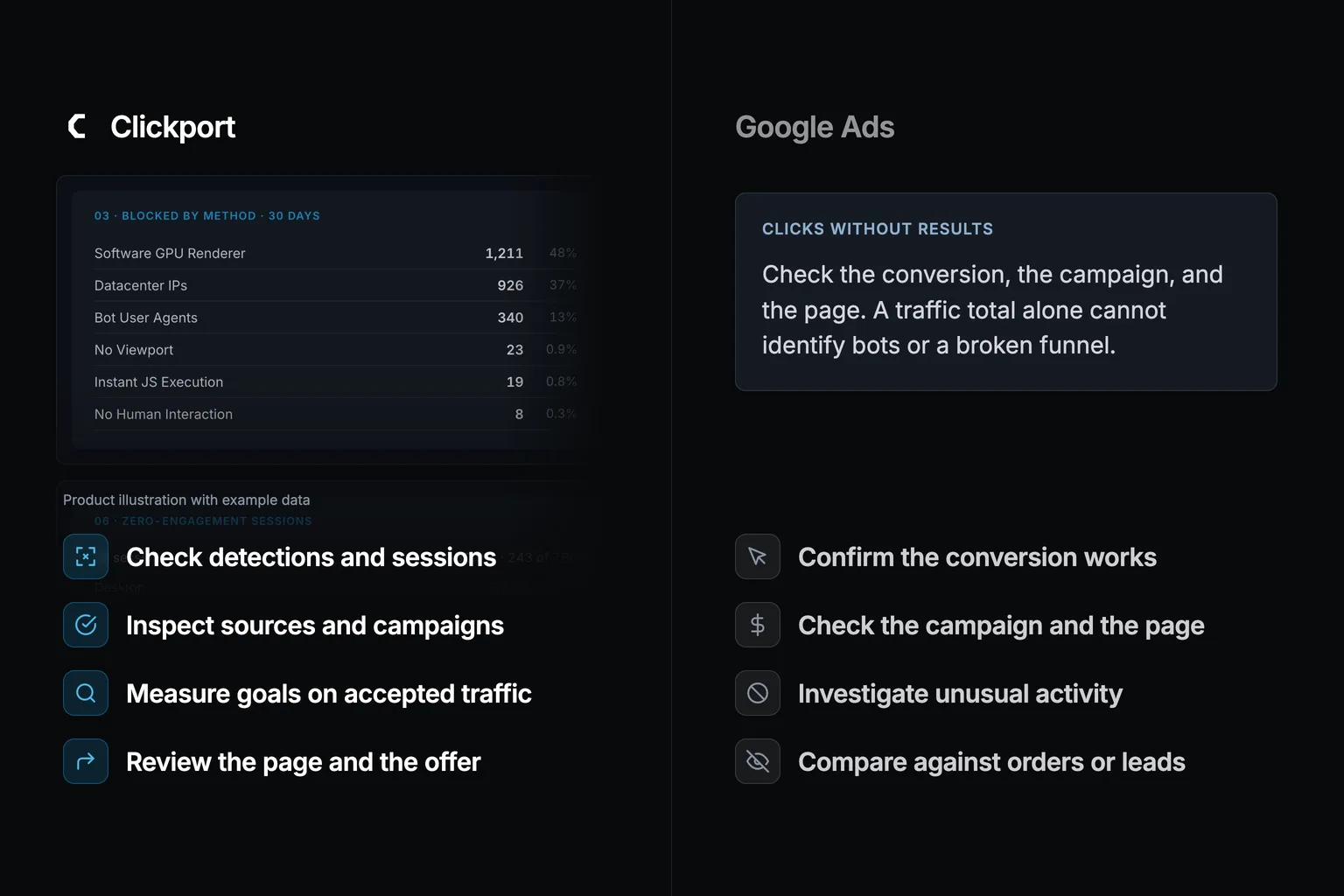Click the Check the conversion paragraph in the card
1344x896 pixels.
pyautogui.click(x=992, y=310)
